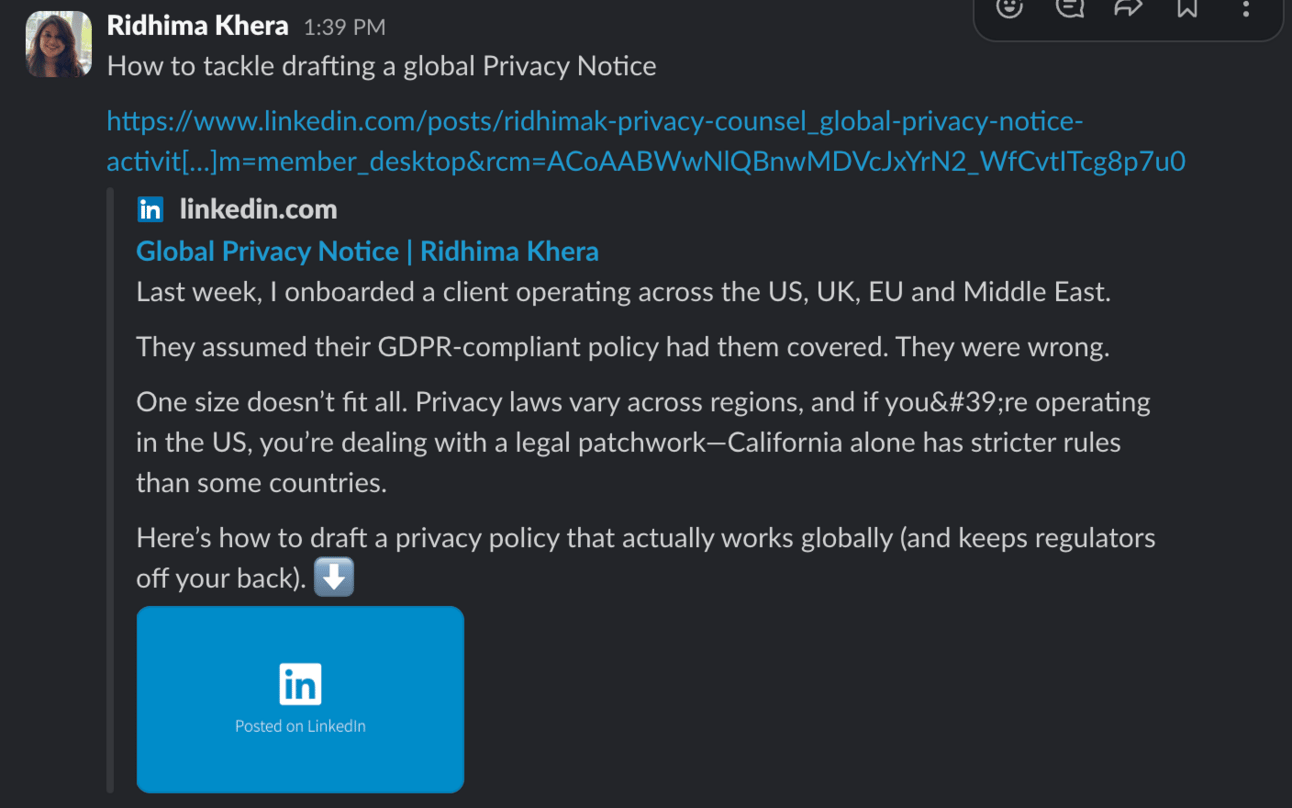This screenshot has height=808, width=1292.
Task: Open the Ridhima Khera sender name
Action: pos(197,25)
